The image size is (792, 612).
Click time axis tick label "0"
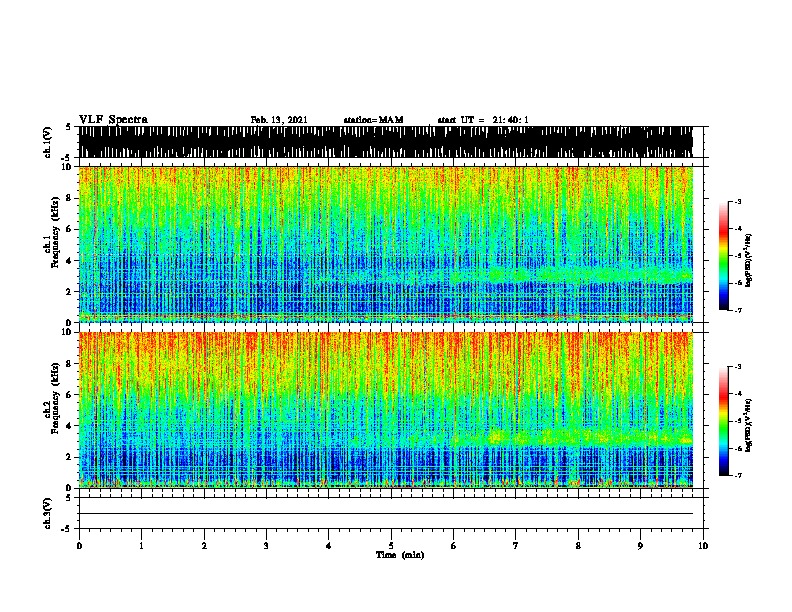pyautogui.click(x=79, y=546)
